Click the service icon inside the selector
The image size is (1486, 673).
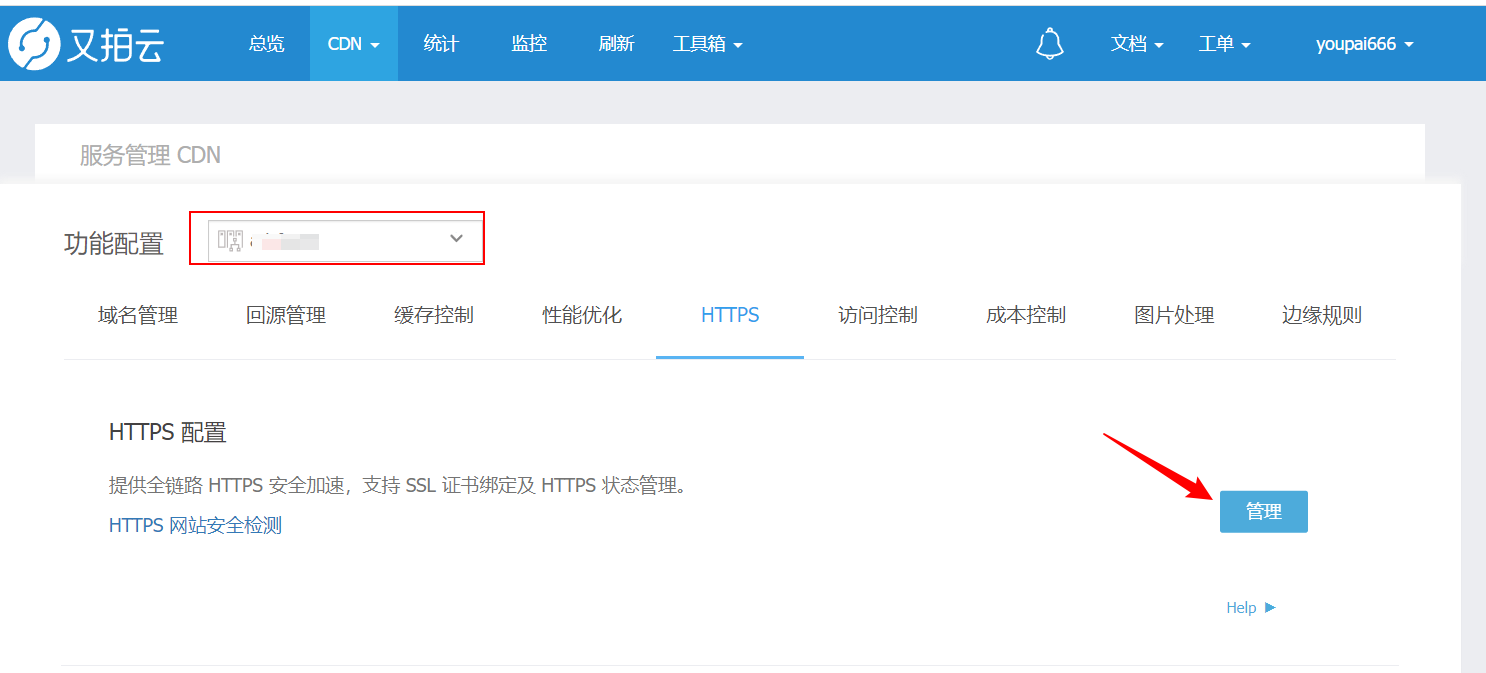coord(231,240)
